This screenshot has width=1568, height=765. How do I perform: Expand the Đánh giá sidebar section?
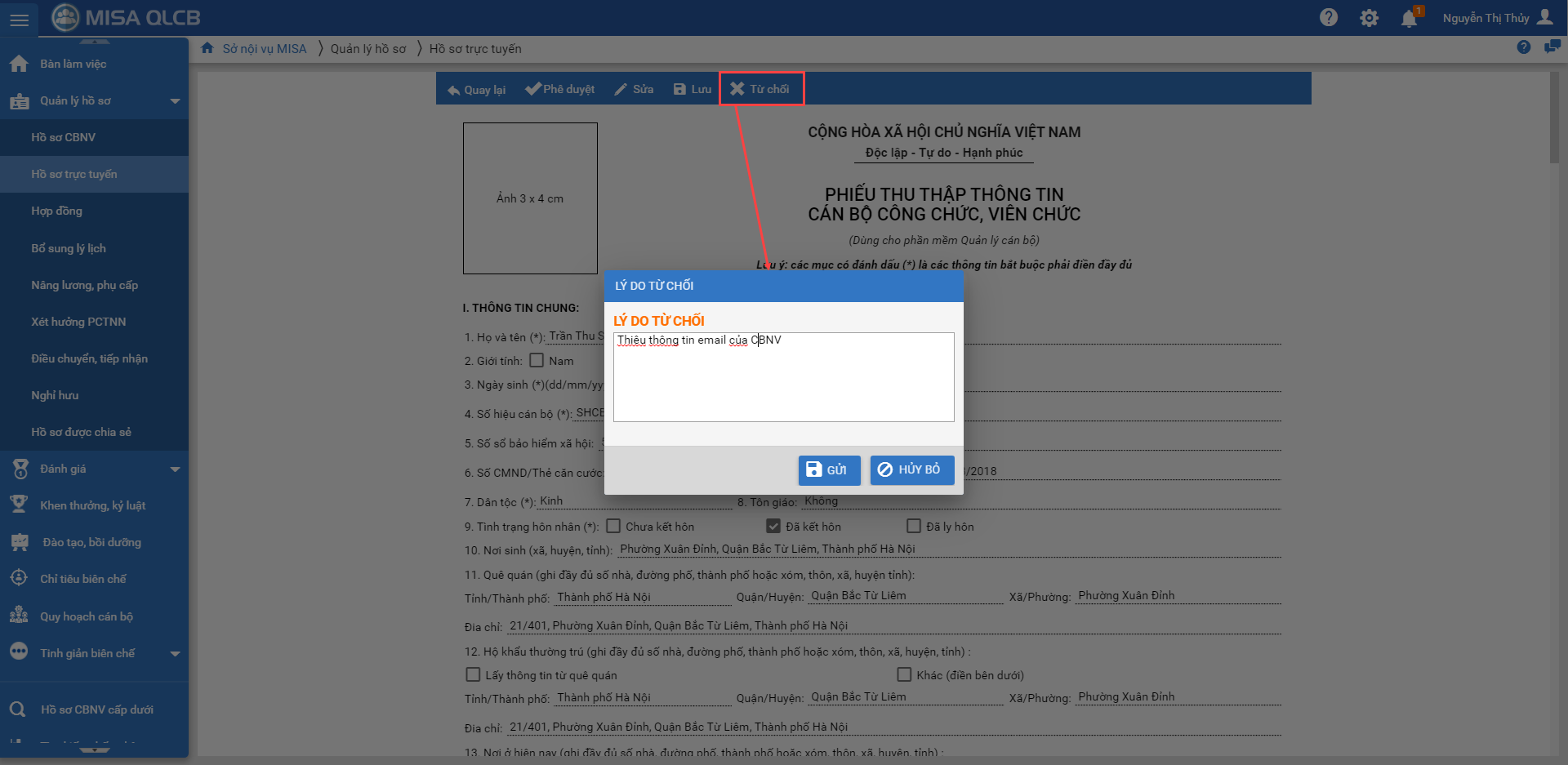click(175, 469)
